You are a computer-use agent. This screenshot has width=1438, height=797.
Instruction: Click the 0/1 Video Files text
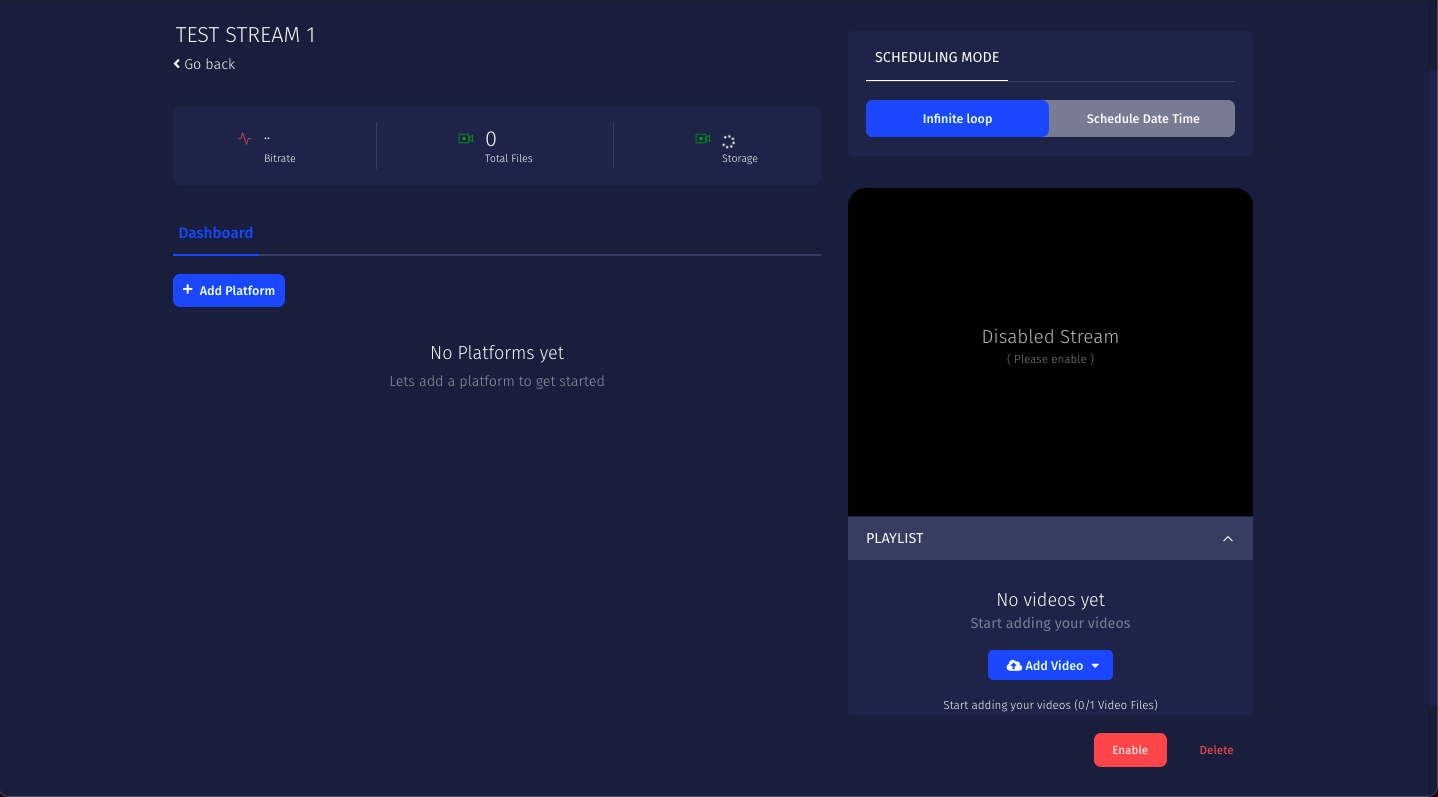[1115, 705]
